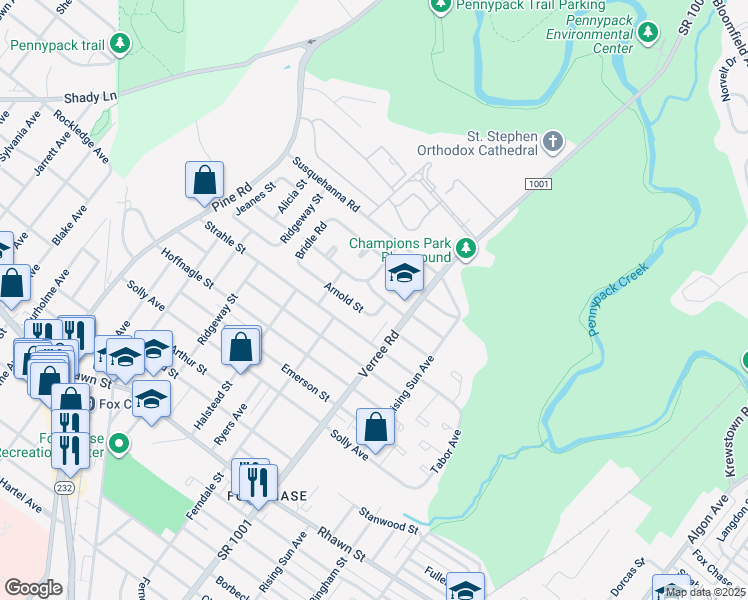This screenshot has height=600, width=748.
Task: Select the shopping bag marker beside Pine Rd
Action: (205, 183)
